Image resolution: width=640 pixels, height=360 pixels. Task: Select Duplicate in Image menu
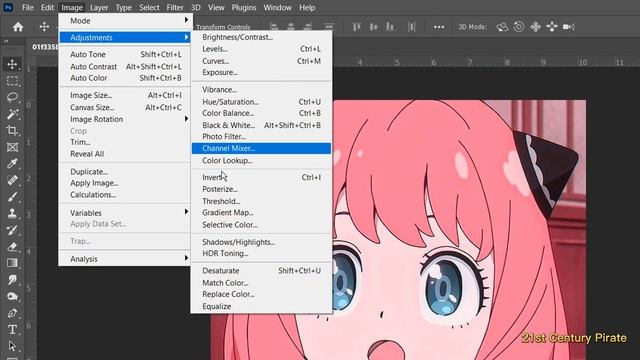tap(124, 171)
